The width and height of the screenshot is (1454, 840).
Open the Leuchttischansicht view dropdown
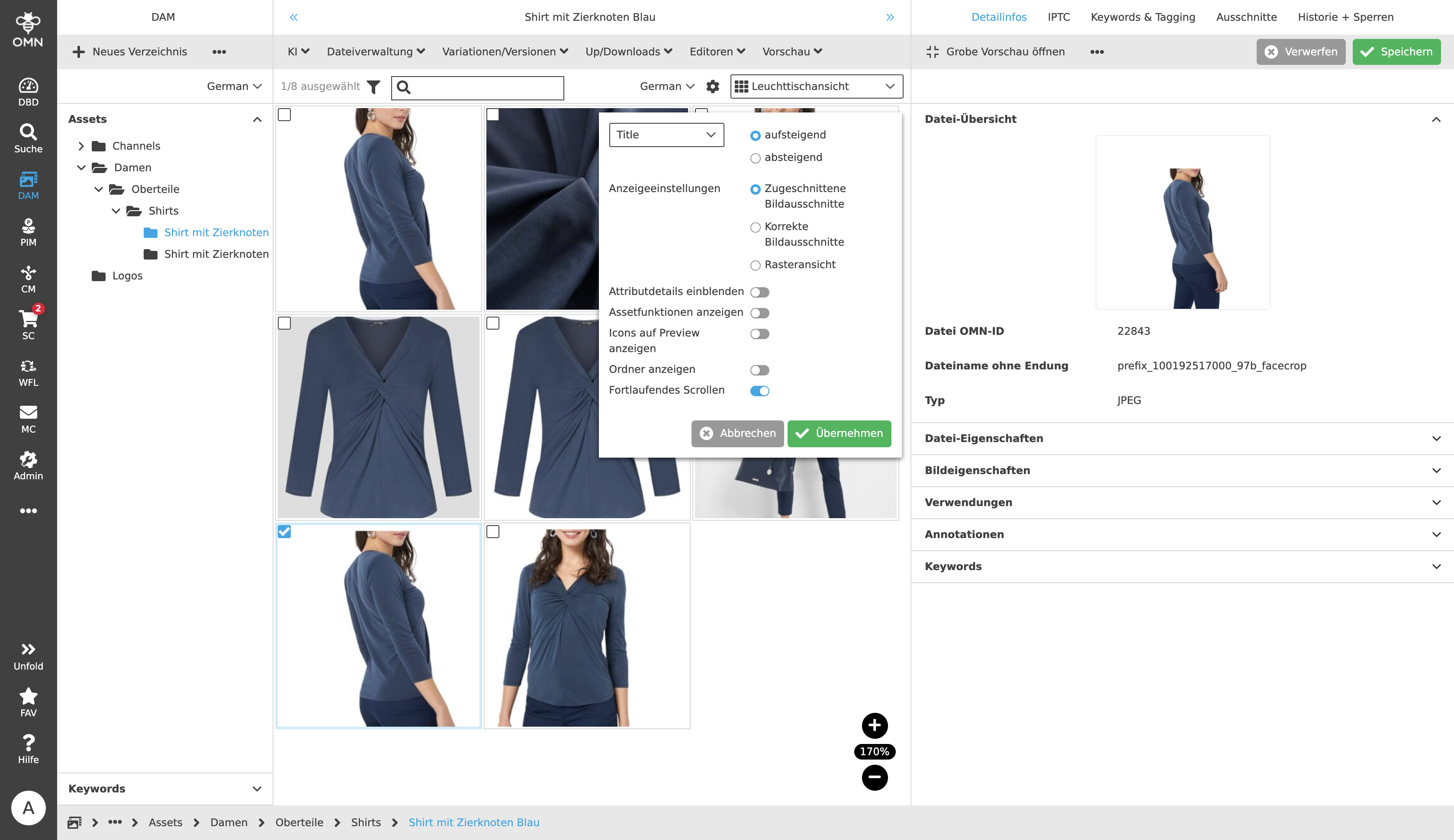pos(816,87)
